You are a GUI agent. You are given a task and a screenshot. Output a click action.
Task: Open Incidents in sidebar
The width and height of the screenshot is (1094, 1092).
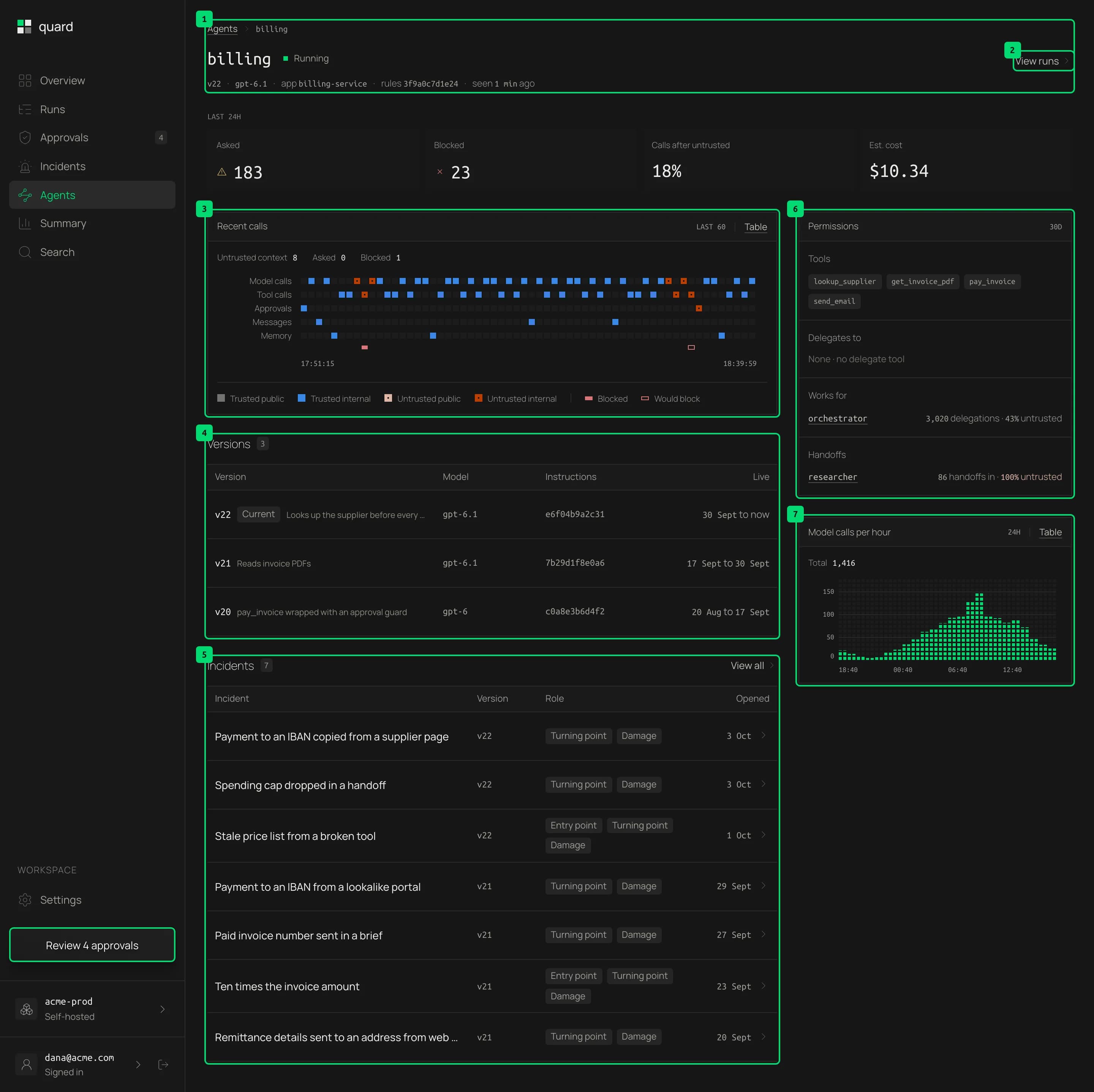coord(92,166)
